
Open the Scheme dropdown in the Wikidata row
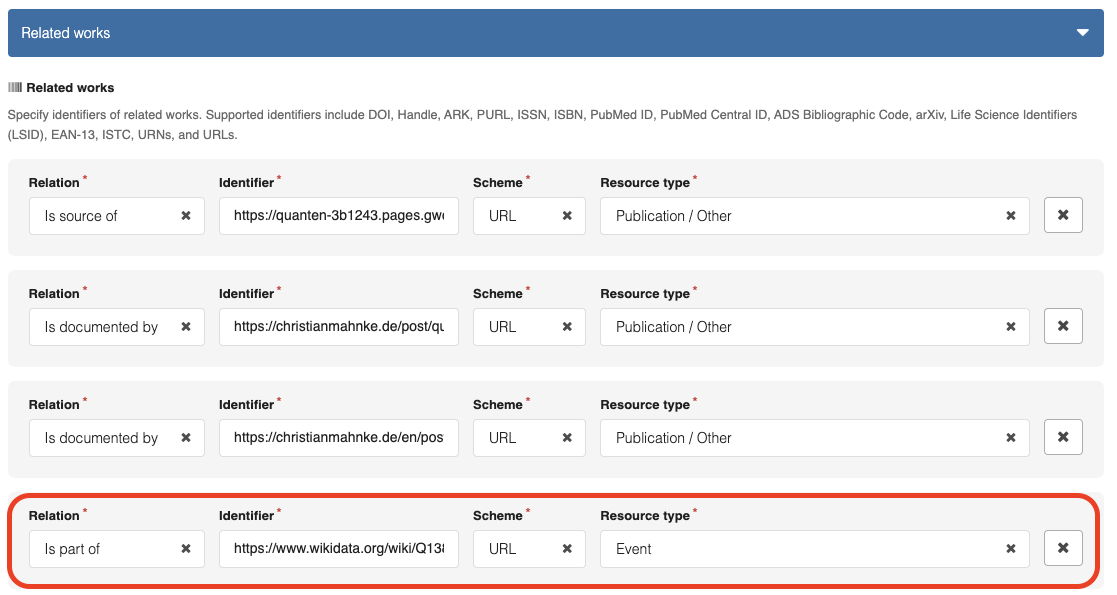[x=515, y=549]
